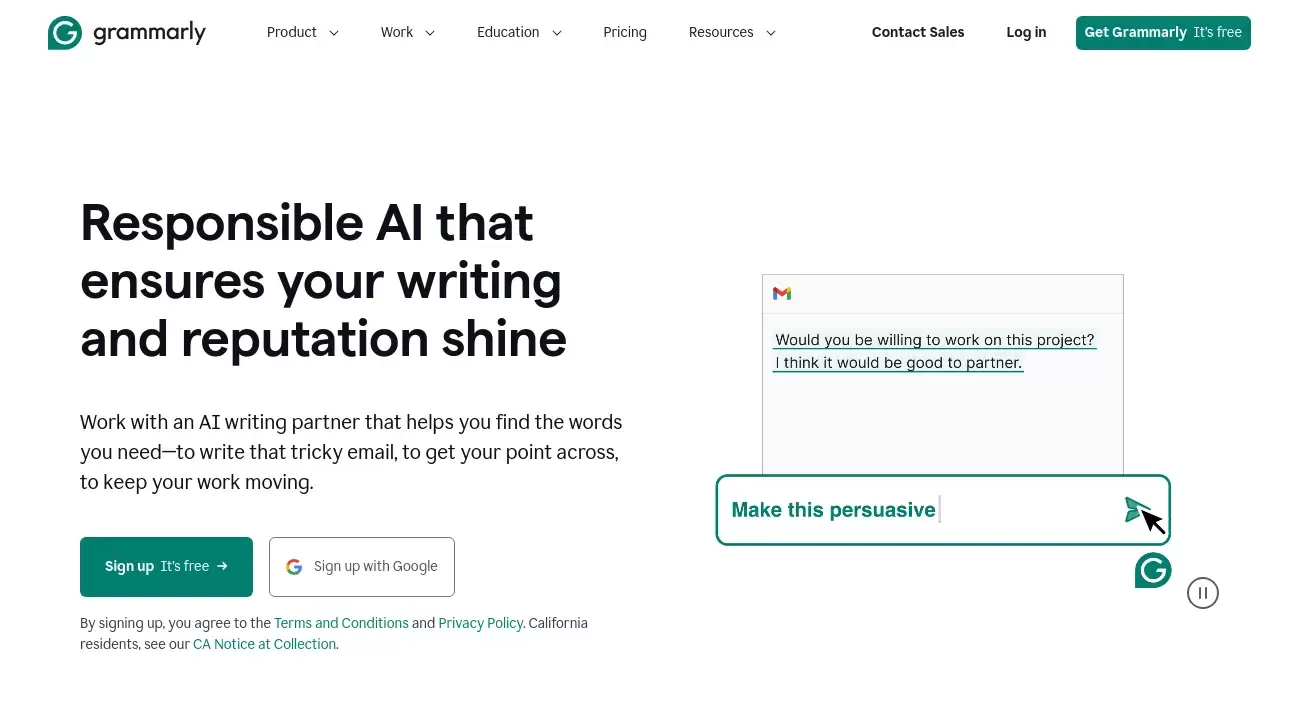Screen dimensions: 1299x712
Task: Expand the Work dropdown
Action: [x=407, y=32]
